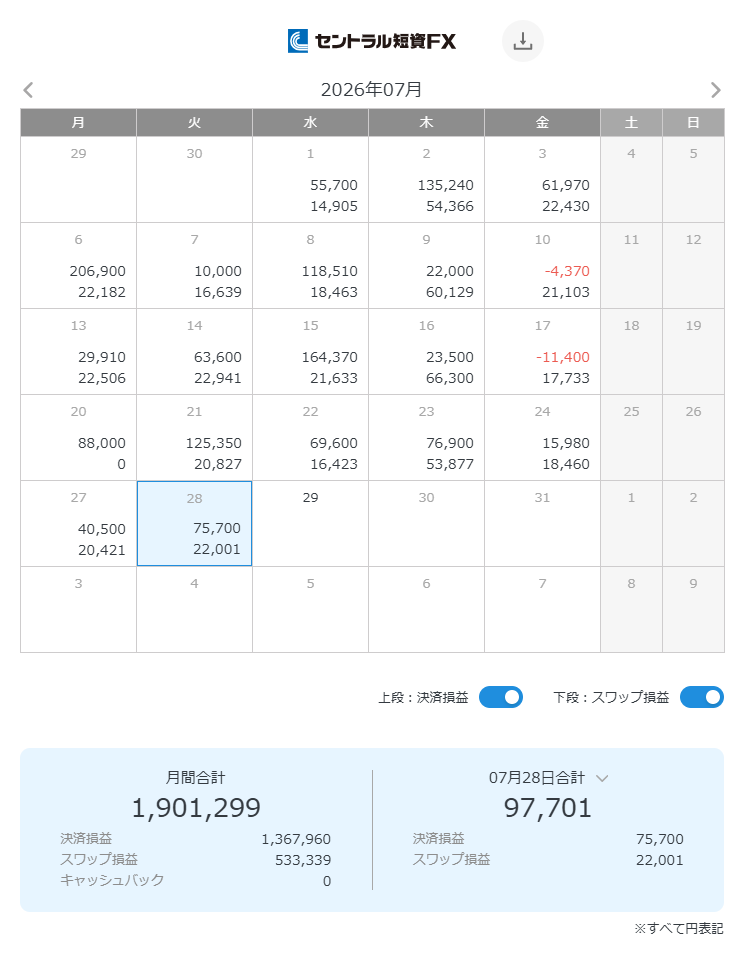Screen dimensions: 744x957
Task: Select July 10 showing -4,370 loss
Action: [542, 265]
